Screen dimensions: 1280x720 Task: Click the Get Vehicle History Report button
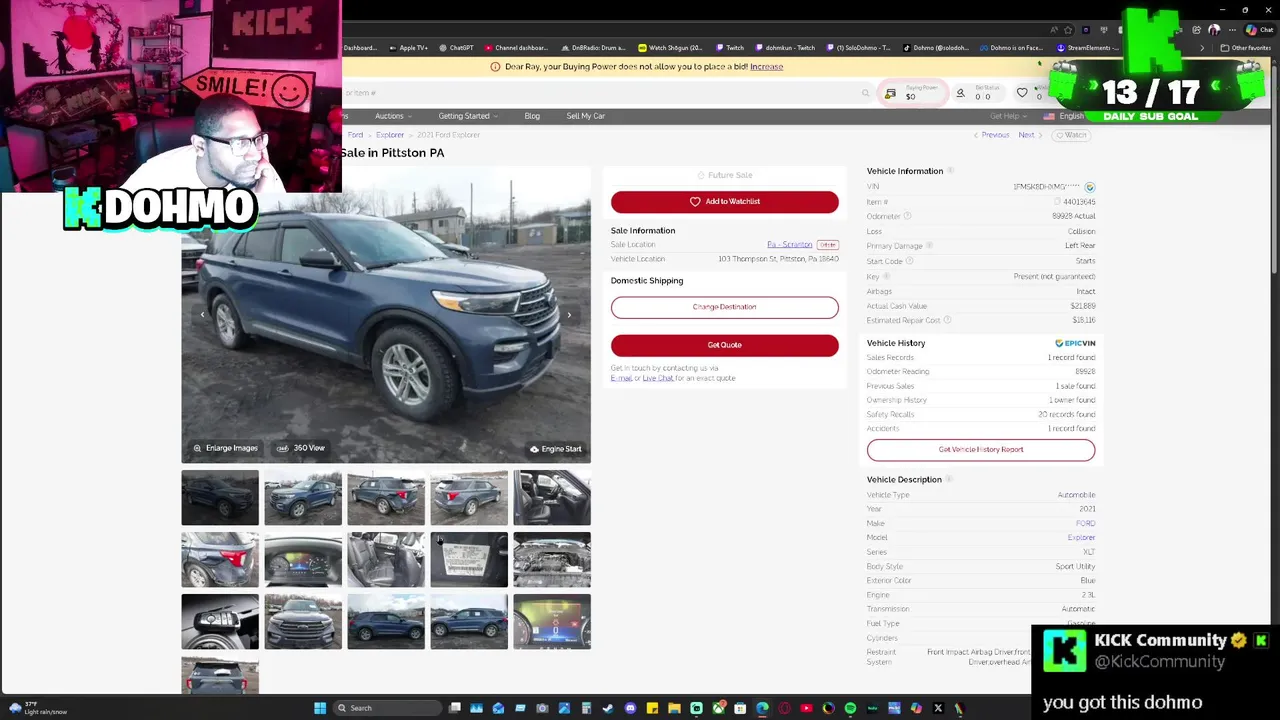(981, 450)
